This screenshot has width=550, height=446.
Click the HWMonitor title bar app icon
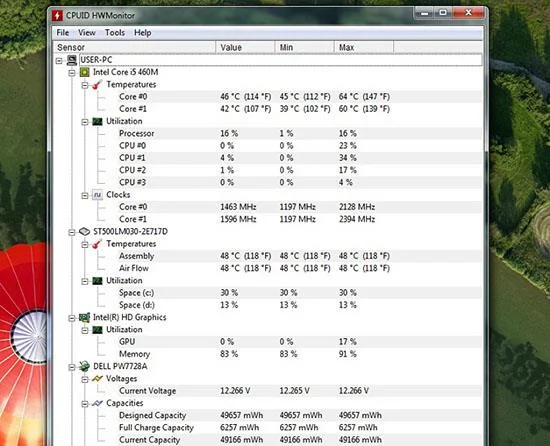57,16
